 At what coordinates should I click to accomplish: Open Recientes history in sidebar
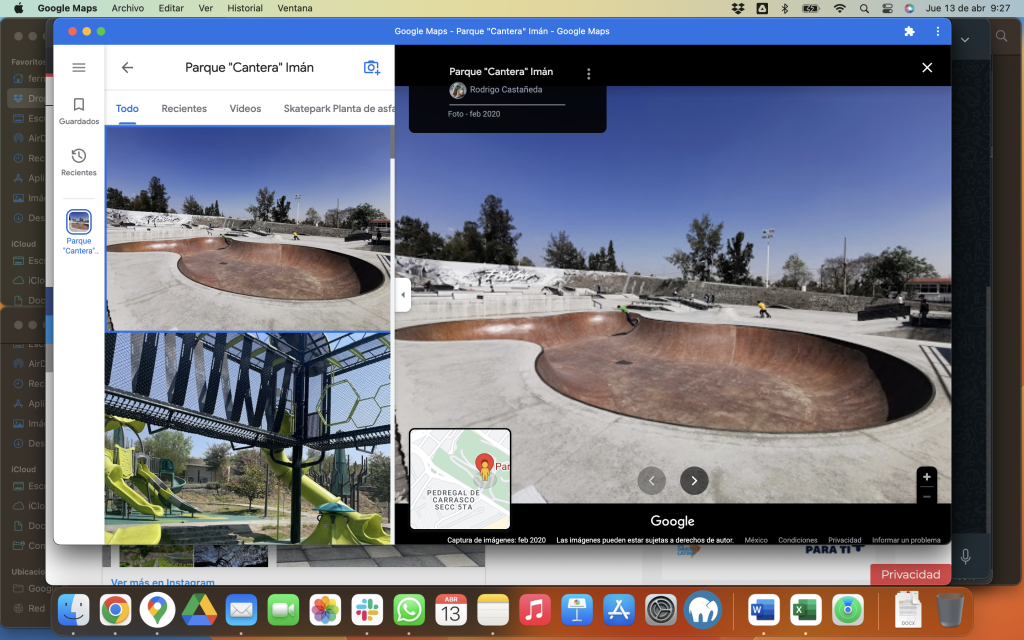[79, 162]
